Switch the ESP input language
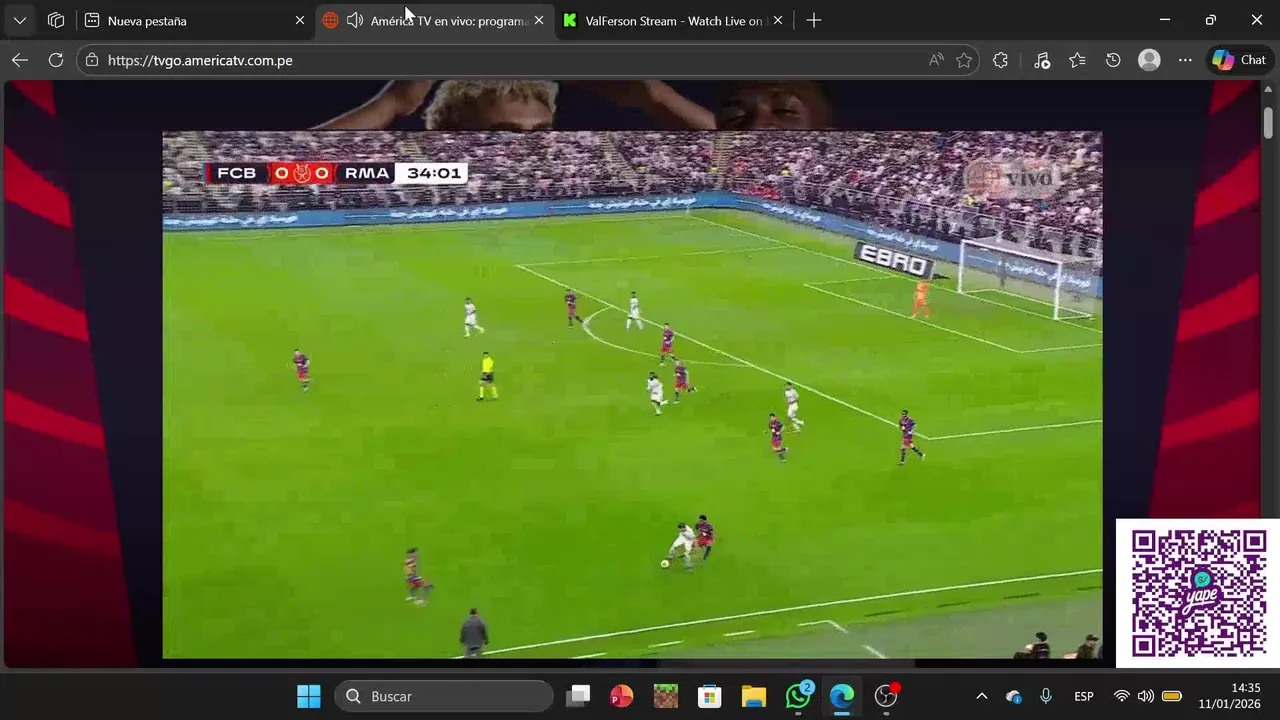1280x720 pixels. click(x=1084, y=696)
